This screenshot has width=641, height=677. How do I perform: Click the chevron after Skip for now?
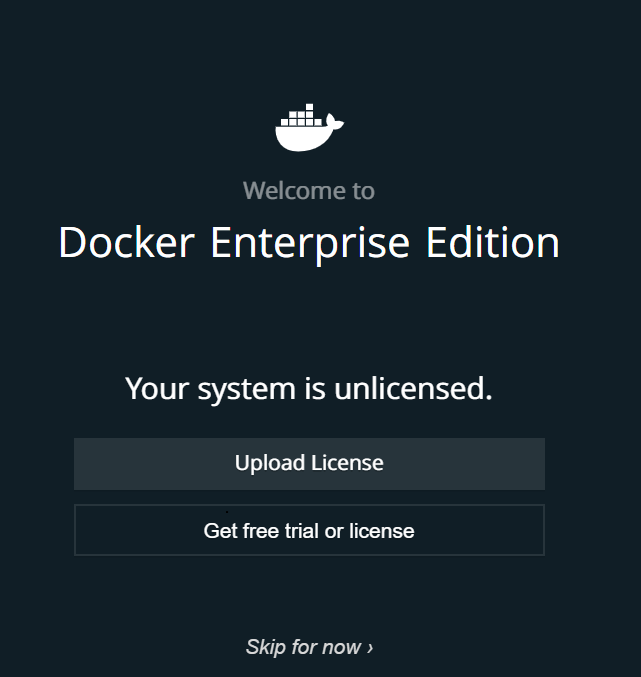[x=370, y=647]
